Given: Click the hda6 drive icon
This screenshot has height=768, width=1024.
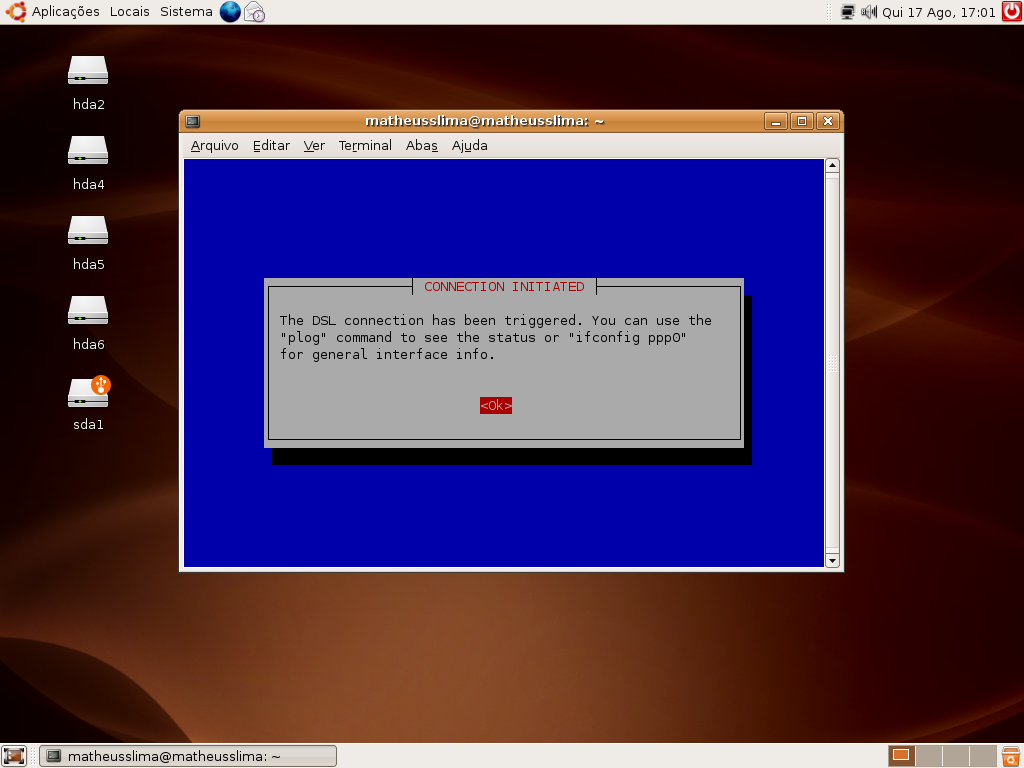Looking at the screenshot, I should click(x=88, y=311).
